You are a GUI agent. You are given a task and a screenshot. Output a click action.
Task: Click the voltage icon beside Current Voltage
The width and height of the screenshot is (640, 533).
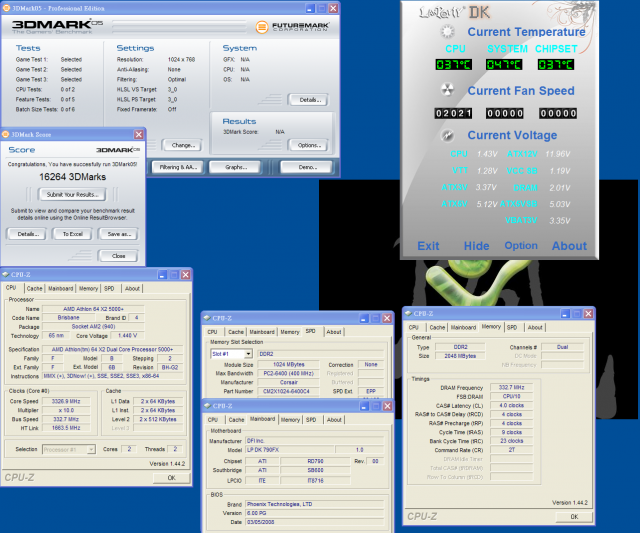[447, 135]
